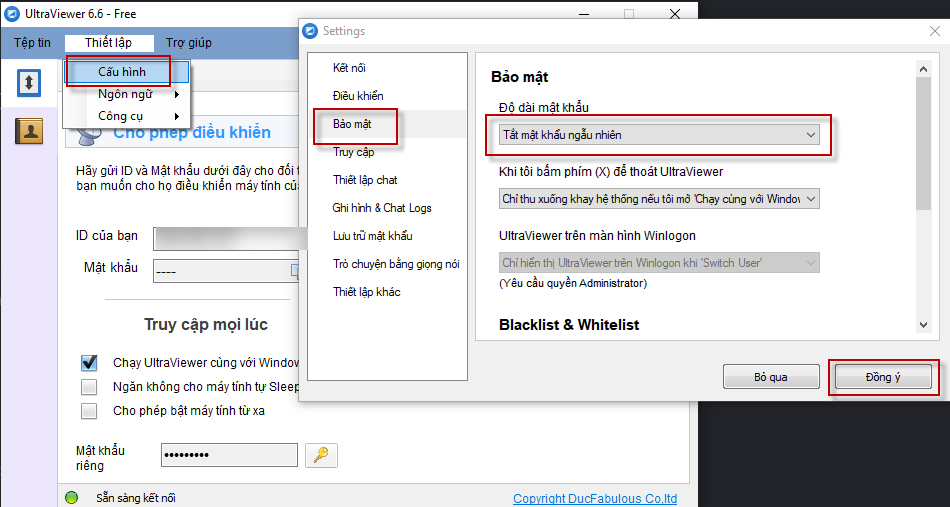Open the UltraViewer trên màn hình Winlogon dropdown
This screenshot has height=507, width=950.
(x=659, y=263)
